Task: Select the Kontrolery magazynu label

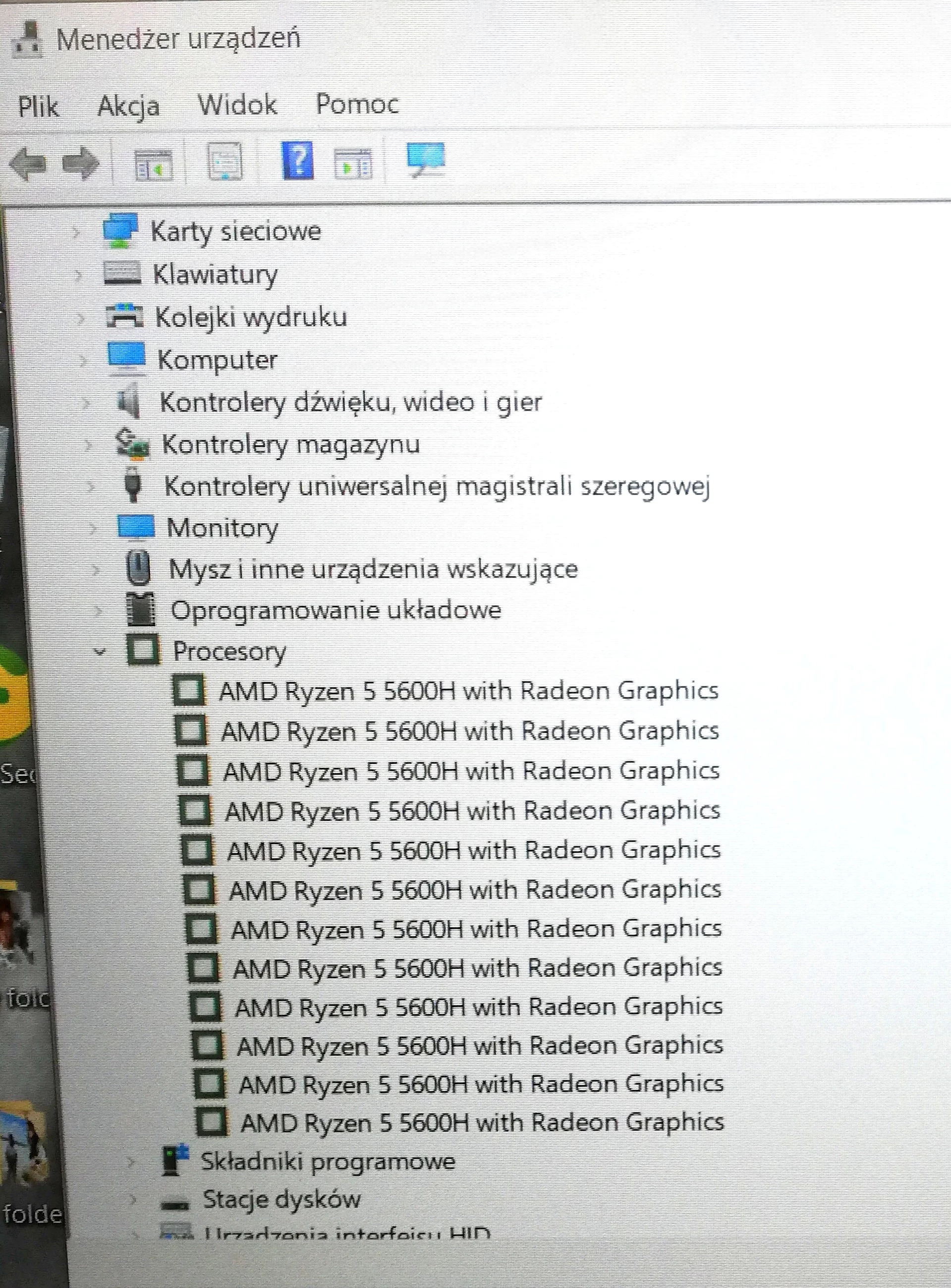Action: tap(291, 445)
